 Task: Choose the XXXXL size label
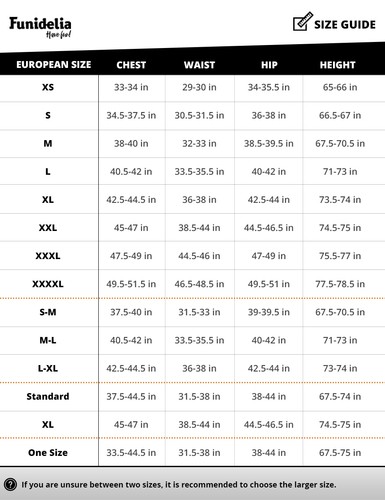[48, 284]
